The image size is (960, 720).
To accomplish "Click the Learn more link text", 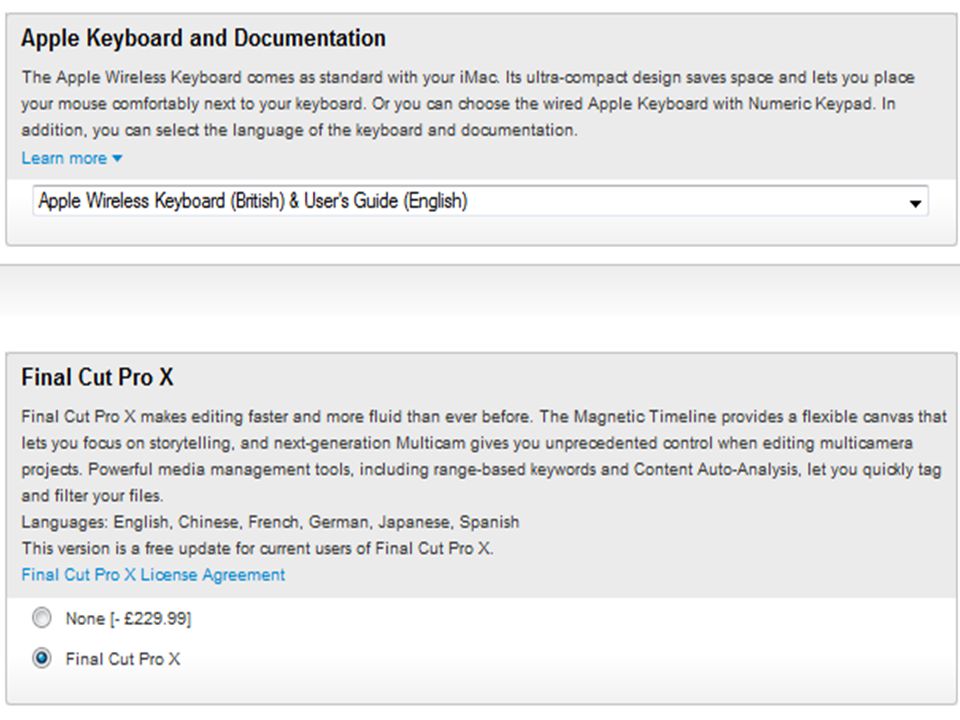I will click(x=64, y=158).
